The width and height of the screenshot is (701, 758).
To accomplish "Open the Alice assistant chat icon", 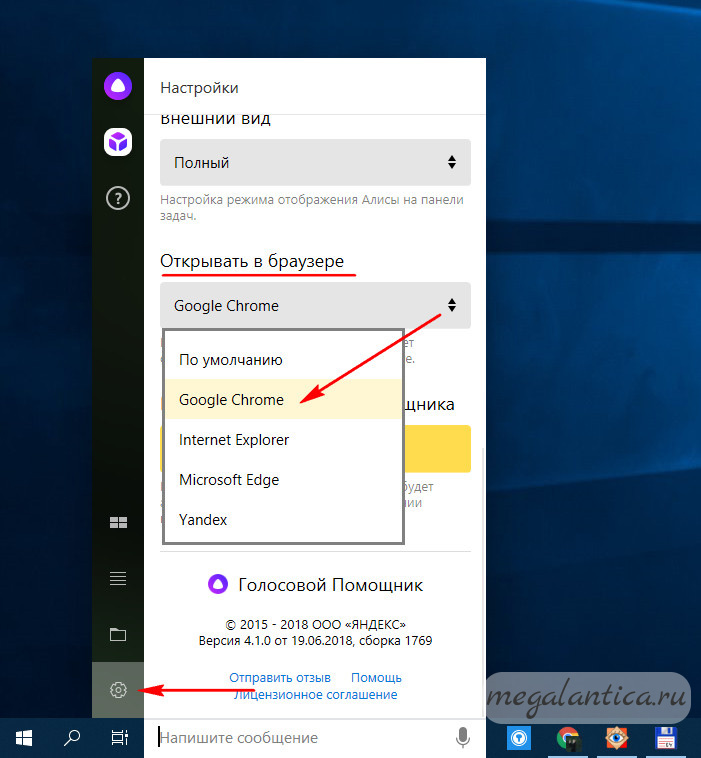I will [x=117, y=86].
